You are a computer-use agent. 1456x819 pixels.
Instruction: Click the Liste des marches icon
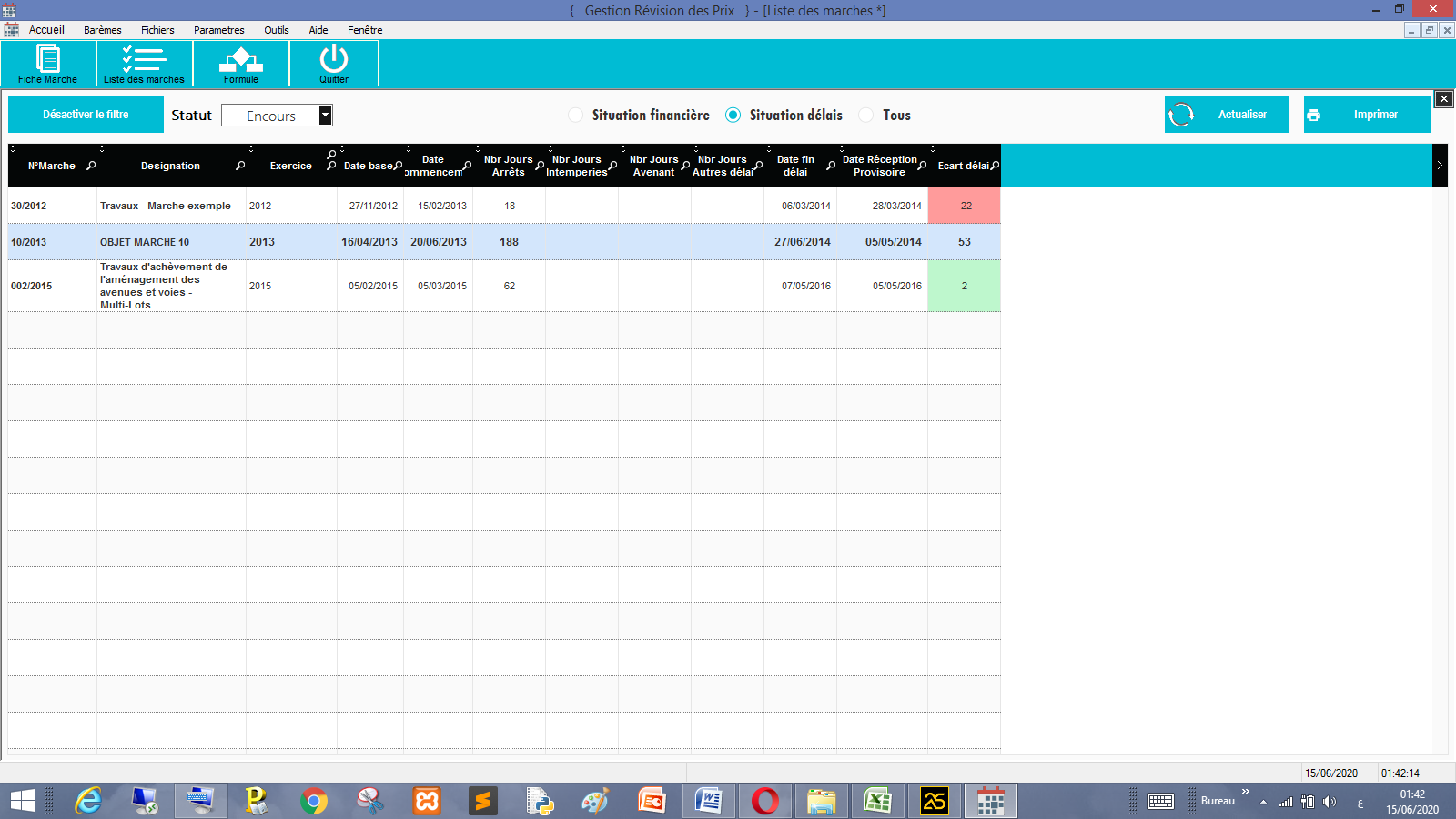pyautogui.click(x=144, y=63)
